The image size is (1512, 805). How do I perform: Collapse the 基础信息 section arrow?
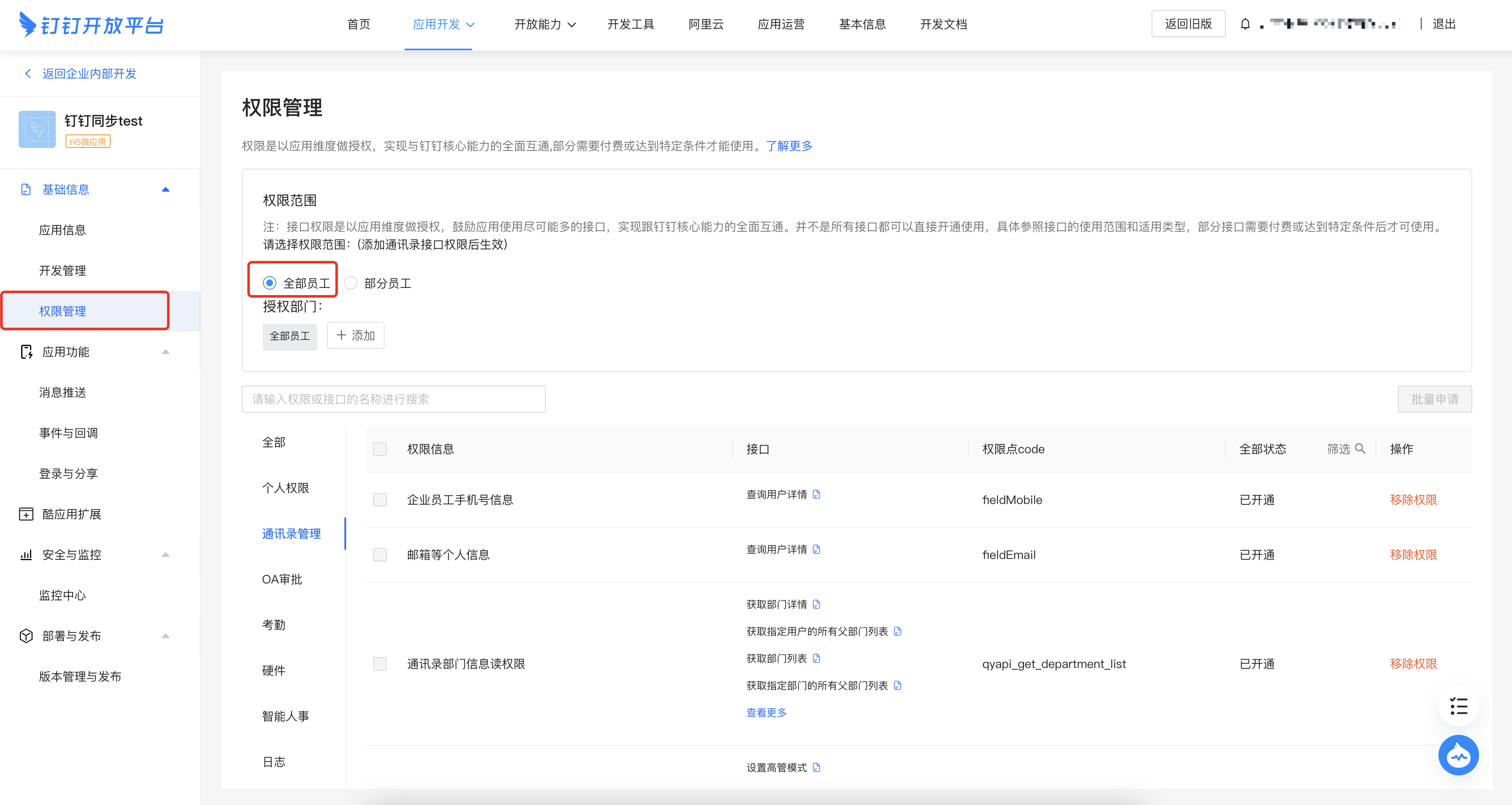click(x=166, y=190)
